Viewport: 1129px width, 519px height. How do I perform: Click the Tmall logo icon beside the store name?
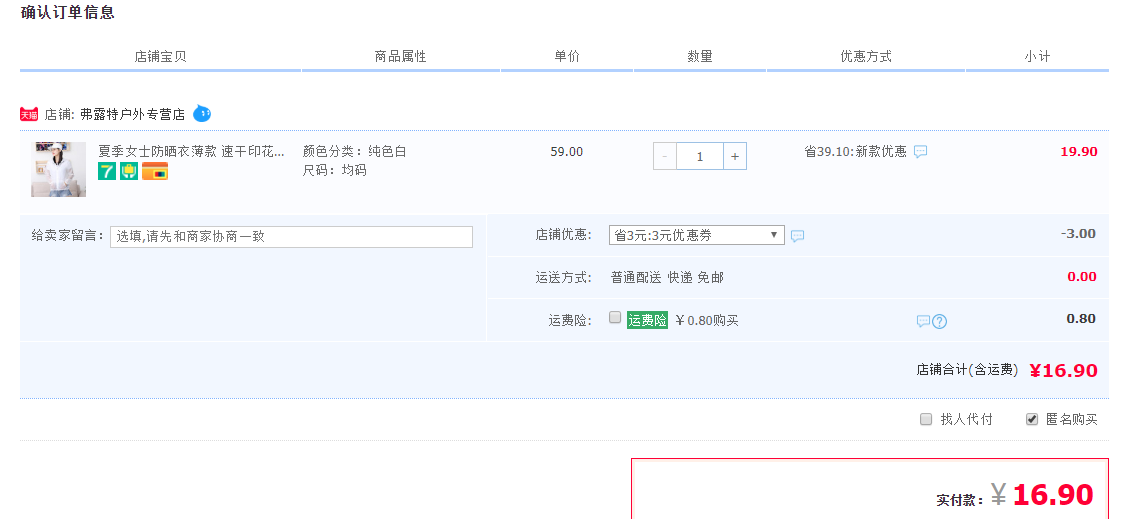(29, 114)
